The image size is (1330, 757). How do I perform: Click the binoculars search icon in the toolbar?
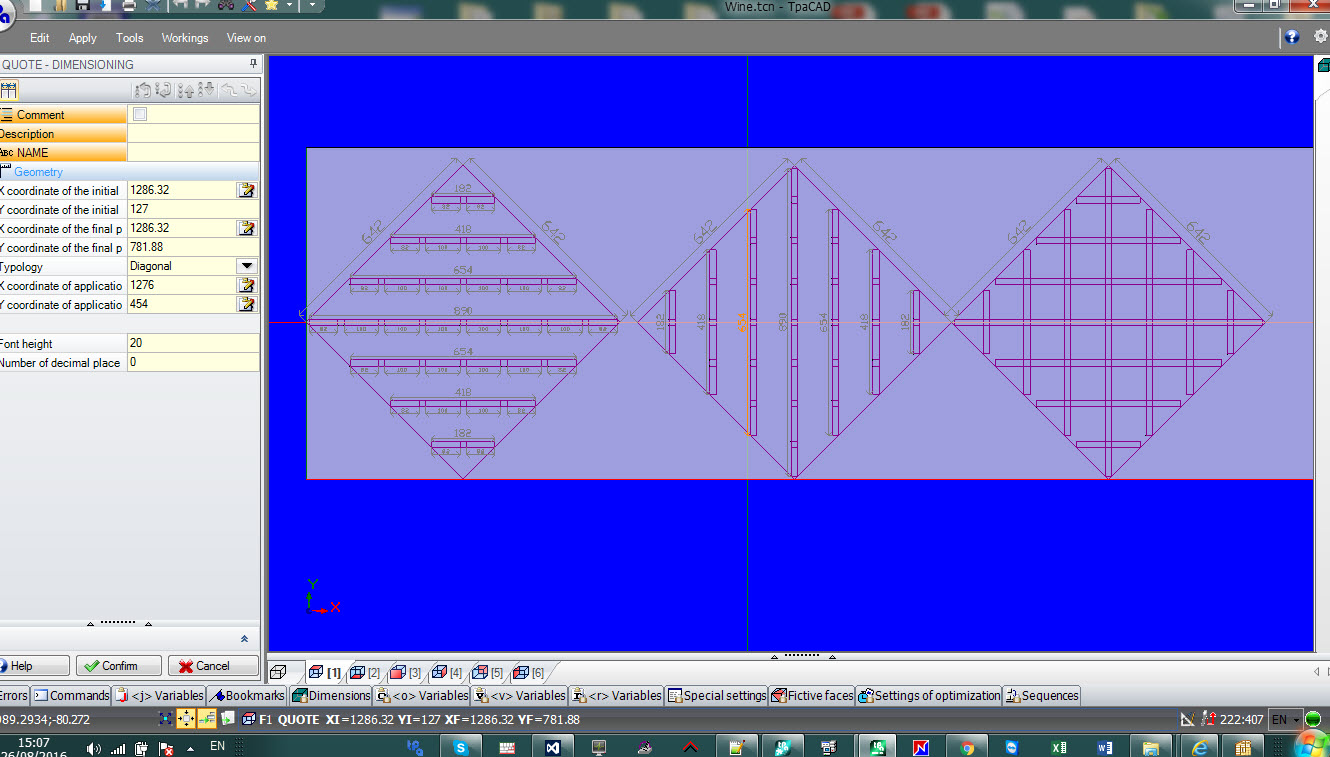[225, 5]
